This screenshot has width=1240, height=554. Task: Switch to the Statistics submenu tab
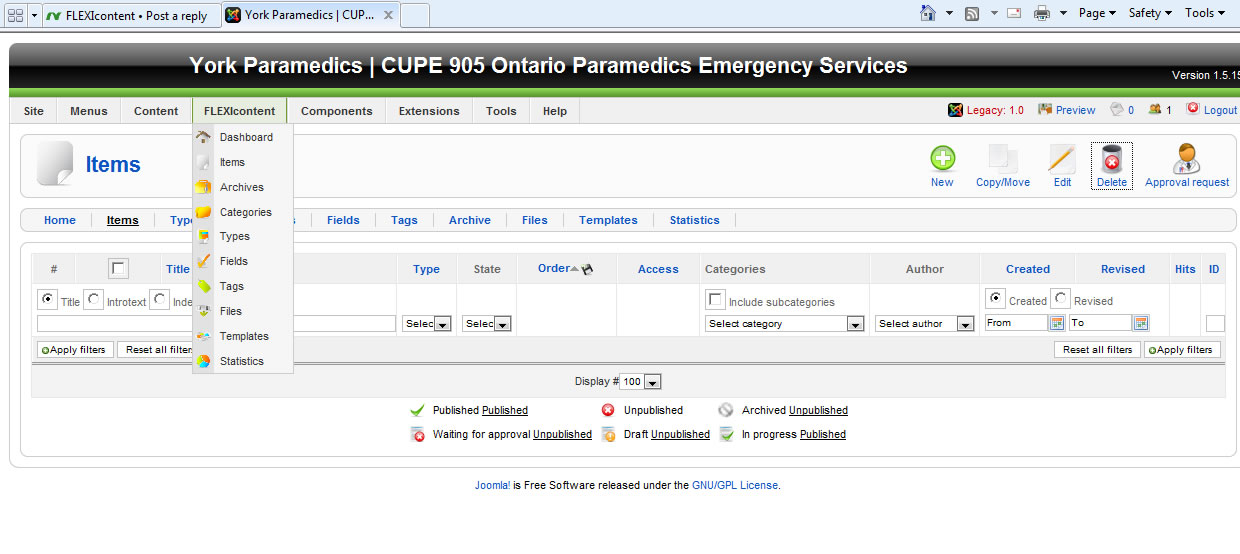pyautogui.click(x=695, y=220)
